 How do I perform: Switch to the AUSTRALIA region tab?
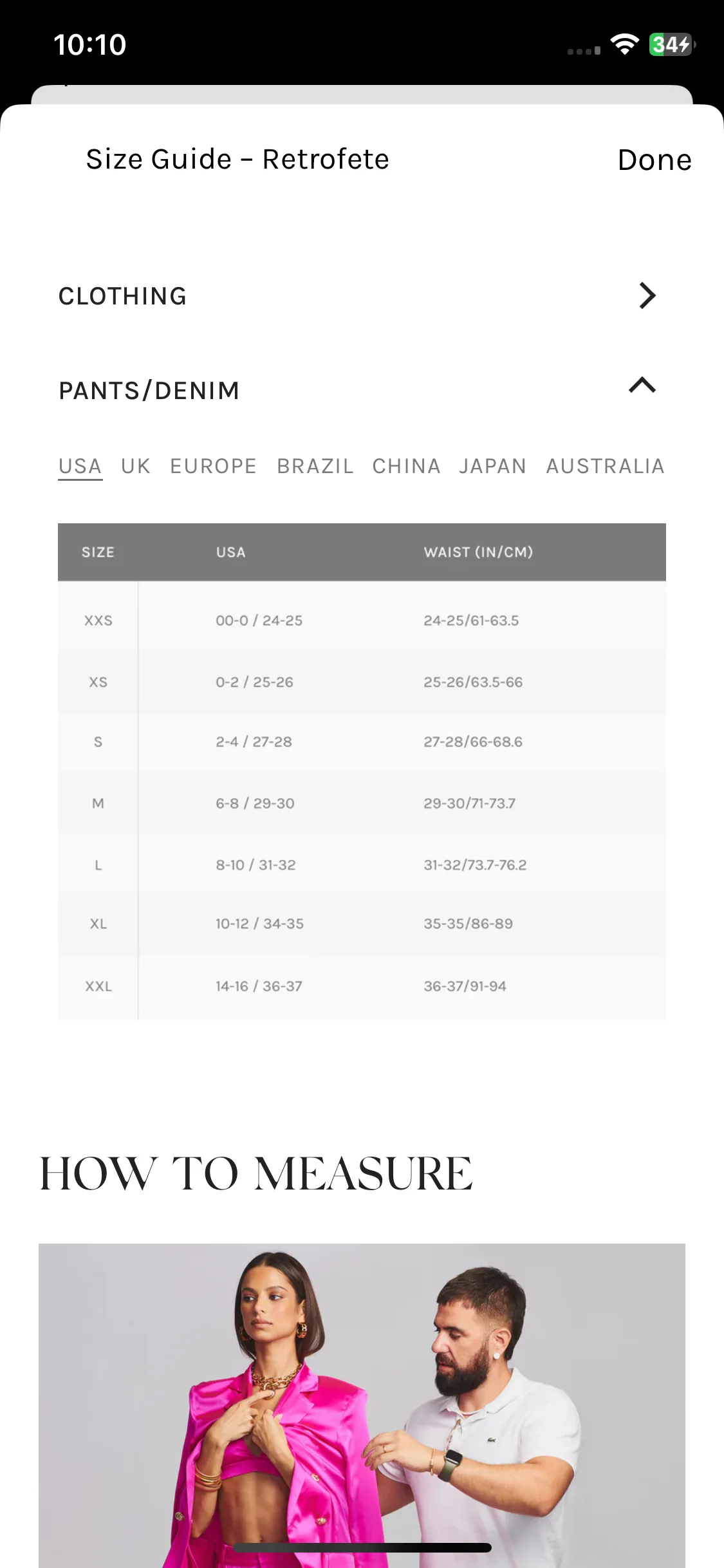(x=606, y=466)
